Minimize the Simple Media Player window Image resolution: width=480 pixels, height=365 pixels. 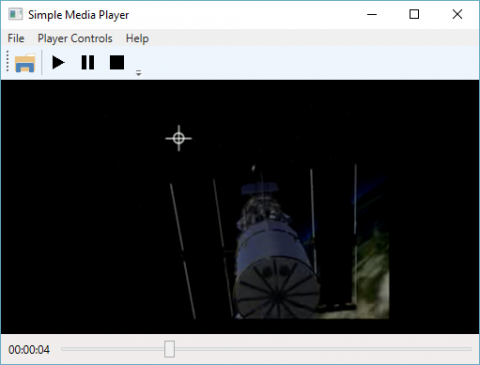pos(372,14)
